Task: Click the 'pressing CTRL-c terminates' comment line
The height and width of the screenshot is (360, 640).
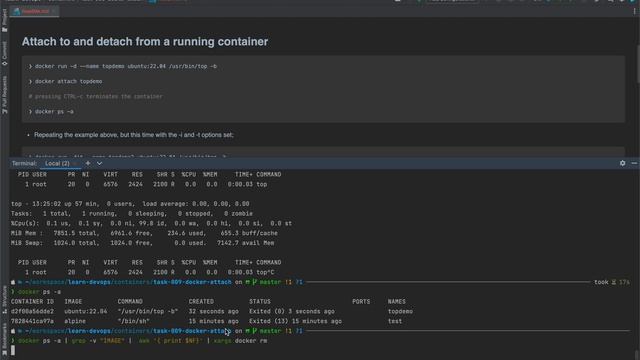Action: (x=96, y=96)
